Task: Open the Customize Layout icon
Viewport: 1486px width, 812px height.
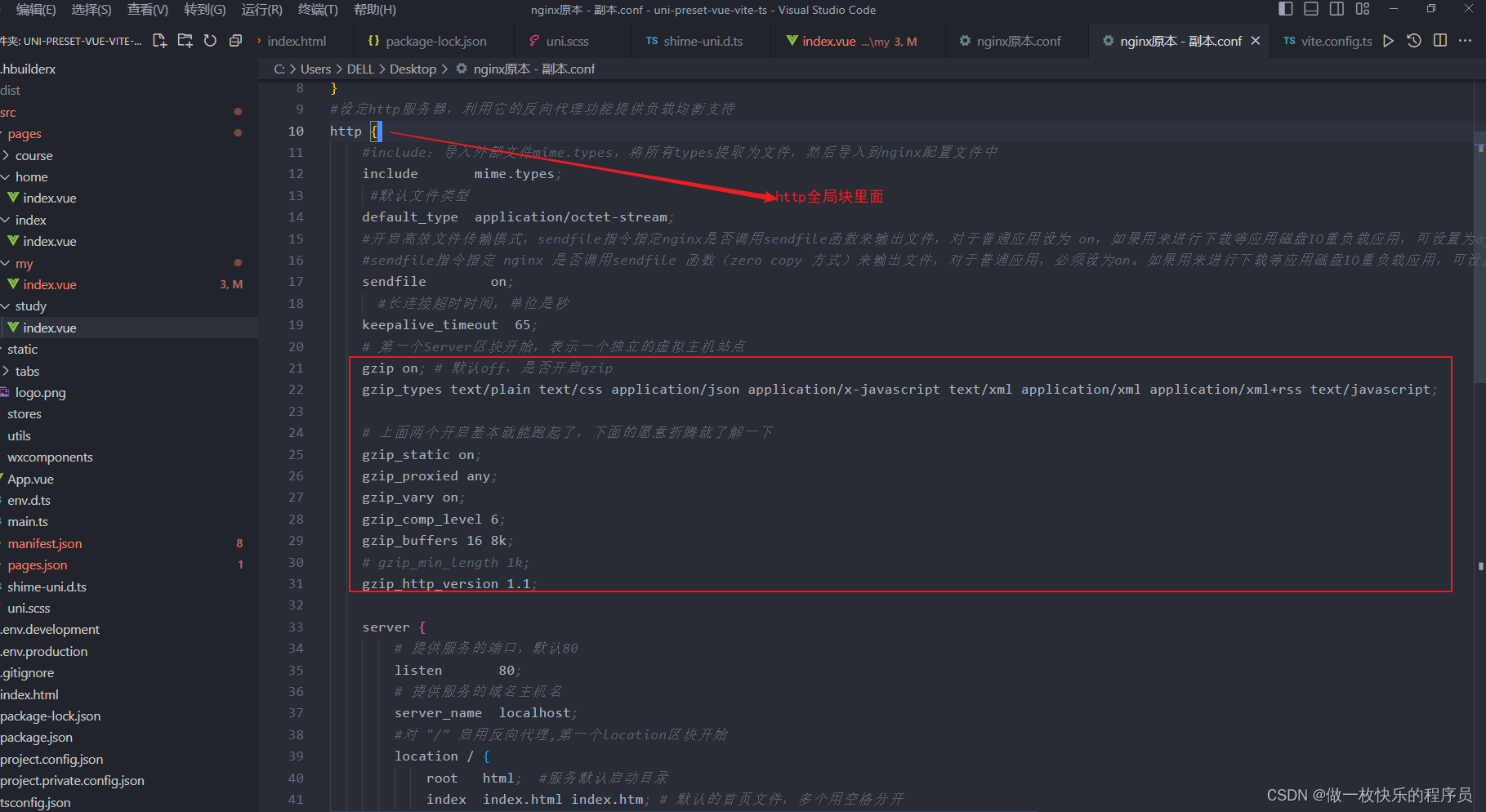Action: point(1362,9)
